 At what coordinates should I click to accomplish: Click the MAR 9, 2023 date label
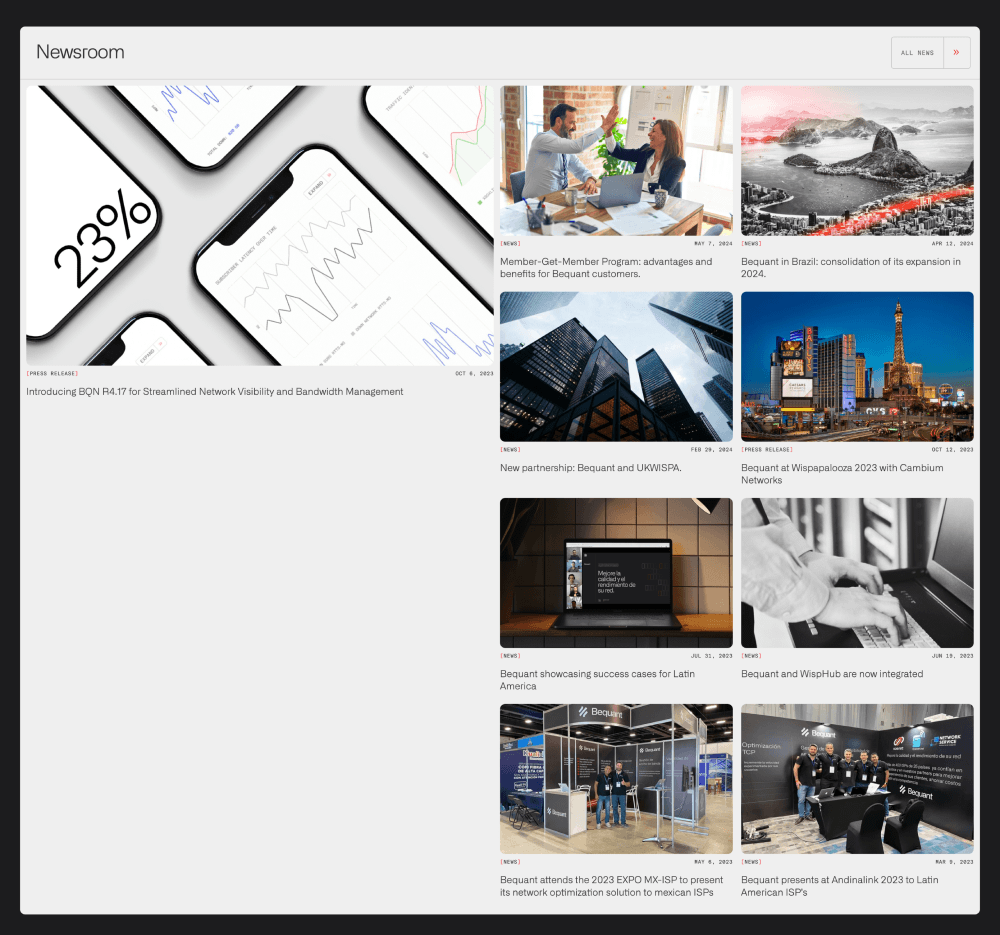[954, 862]
